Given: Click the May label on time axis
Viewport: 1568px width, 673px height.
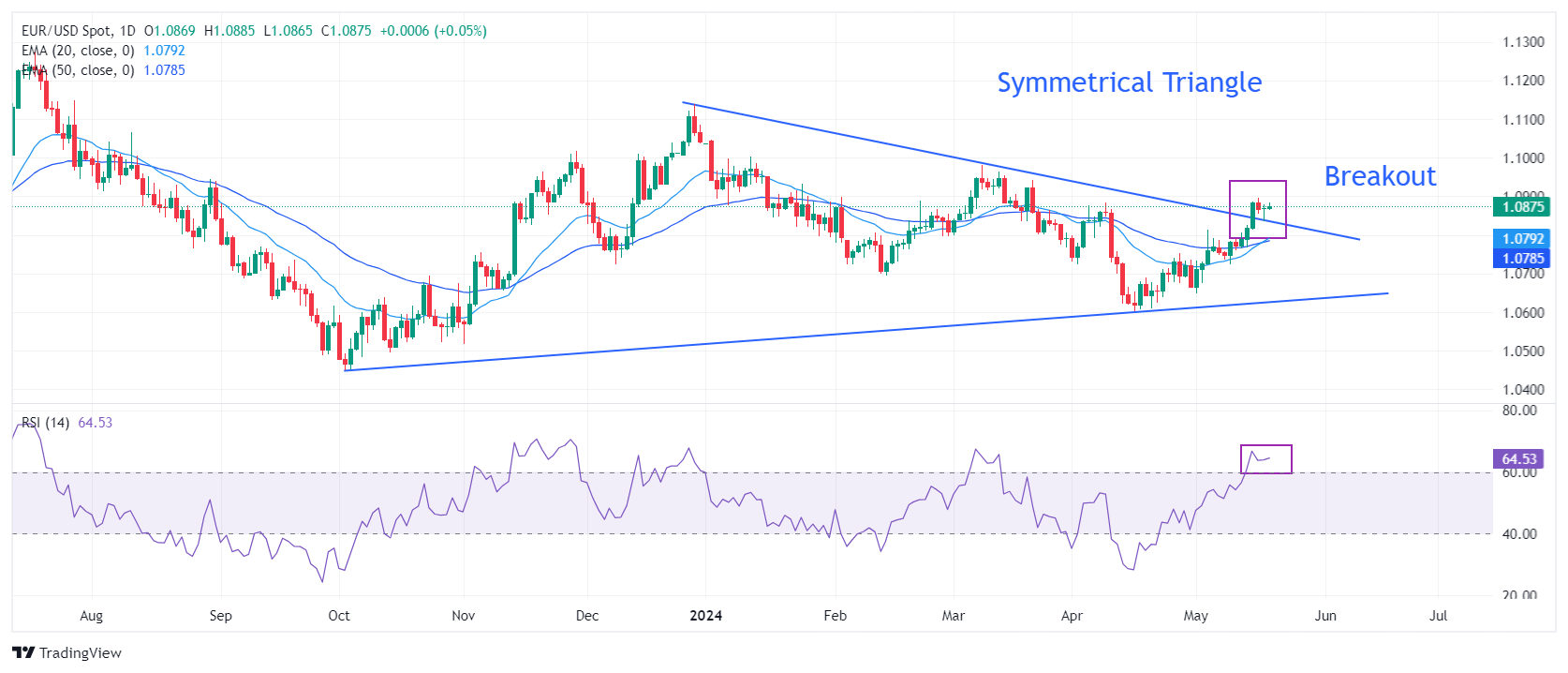Looking at the screenshot, I should click(1196, 616).
